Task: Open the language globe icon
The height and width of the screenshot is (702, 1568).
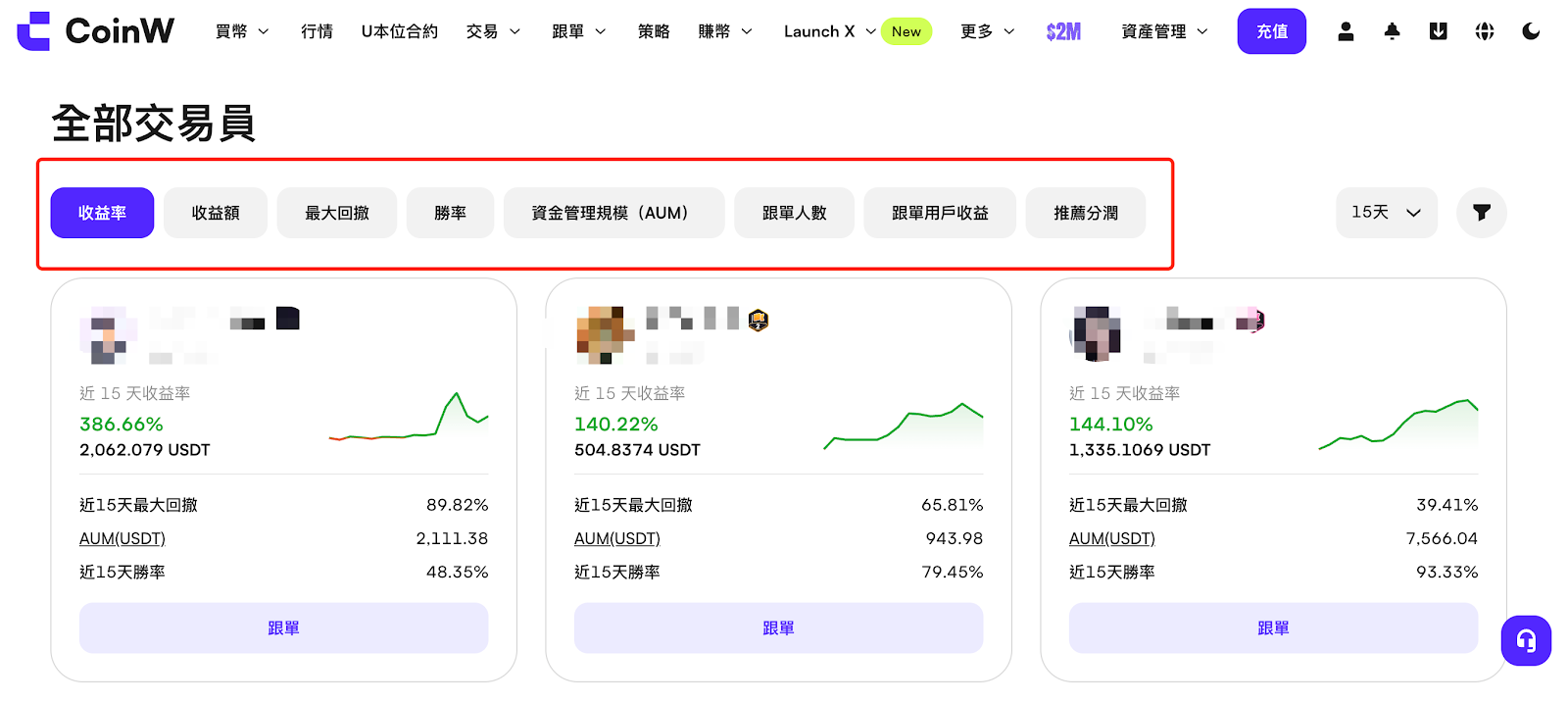Action: pyautogui.click(x=1485, y=31)
